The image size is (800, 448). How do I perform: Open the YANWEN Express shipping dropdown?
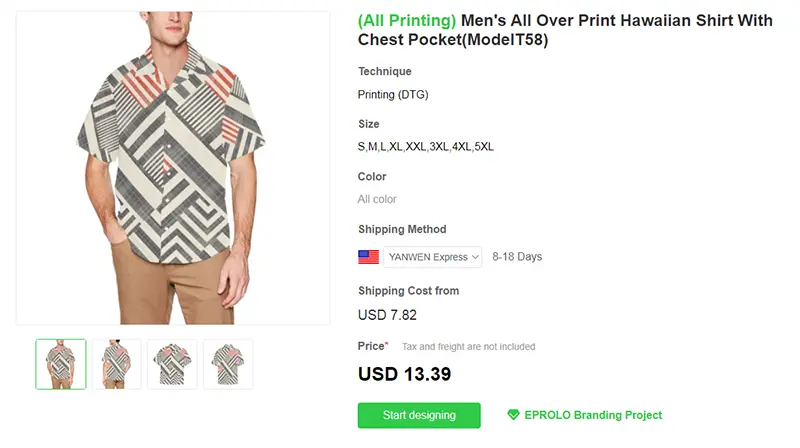[433, 257]
